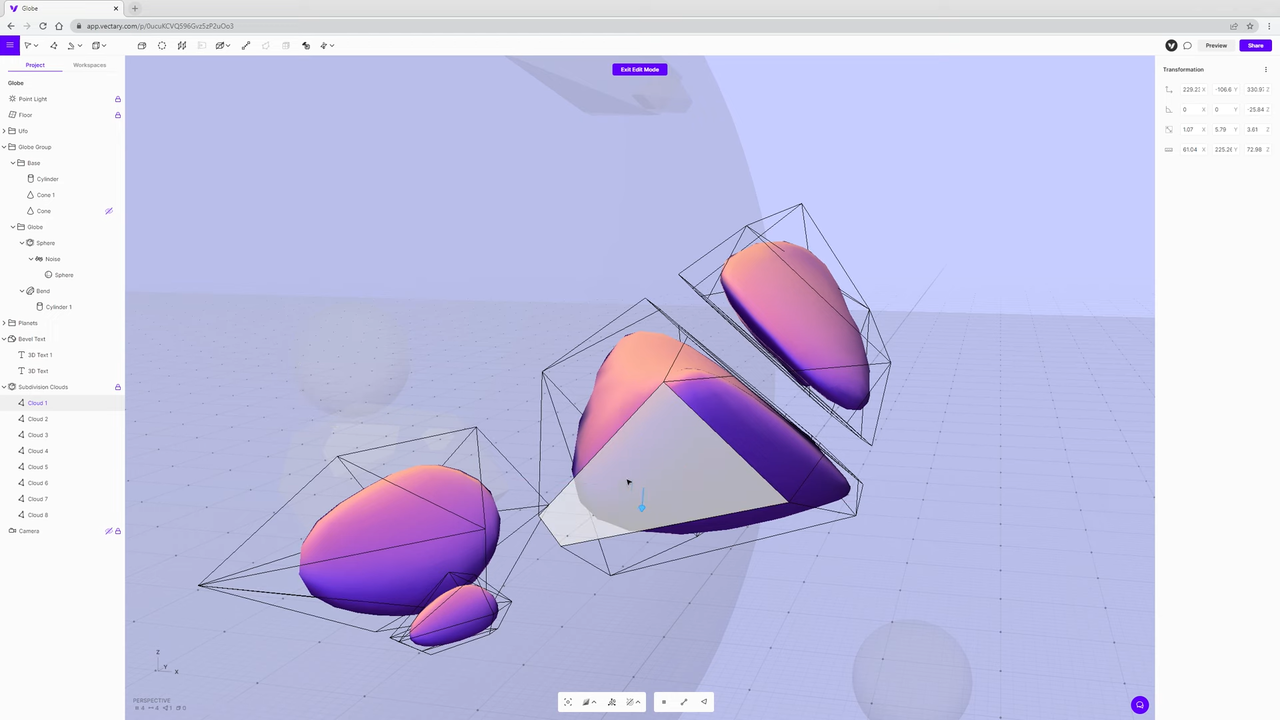Screen dimensions: 1280x720
Task: Select Cloud 5 in the object tree
Action: click(38, 467)
